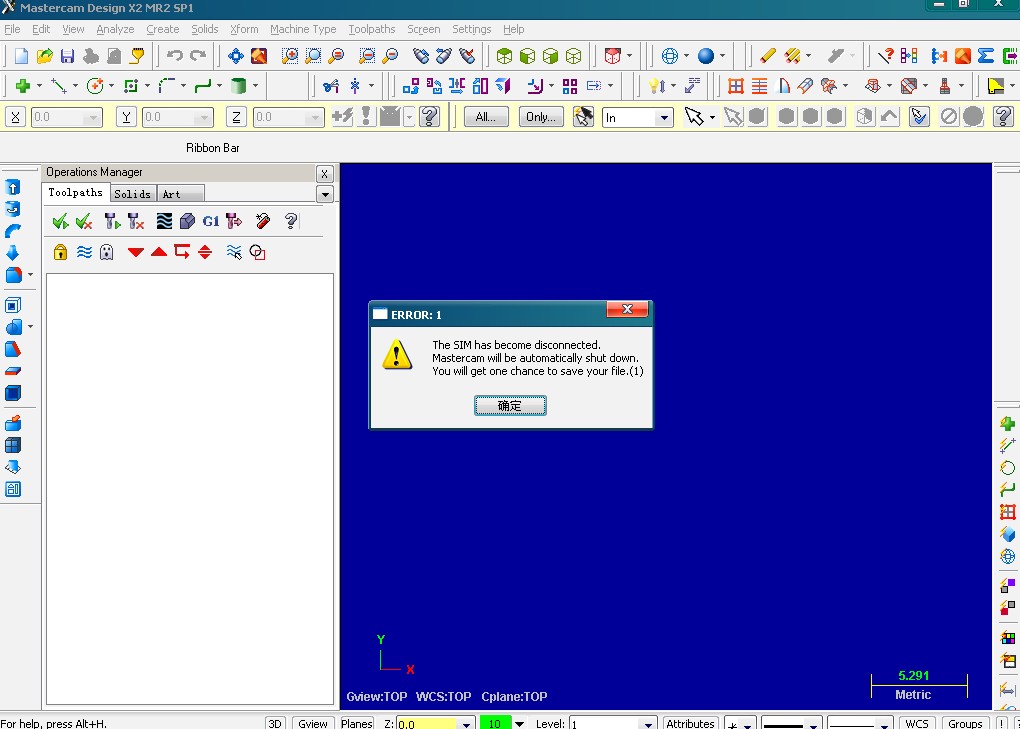Click the green color swatch labeled 10
Screen dimensions: 1020x729
pyautogui.click(x=496, y=722)
